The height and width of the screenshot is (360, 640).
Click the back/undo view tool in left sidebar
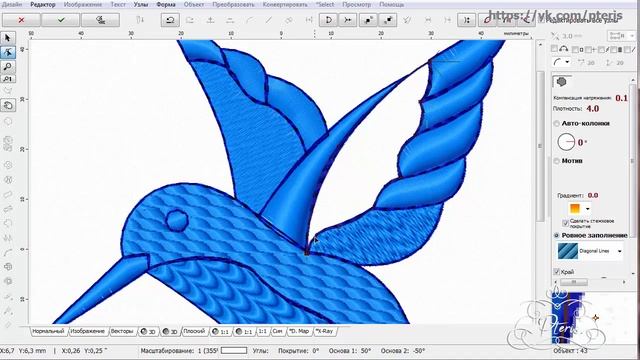[x=8, y=105]
